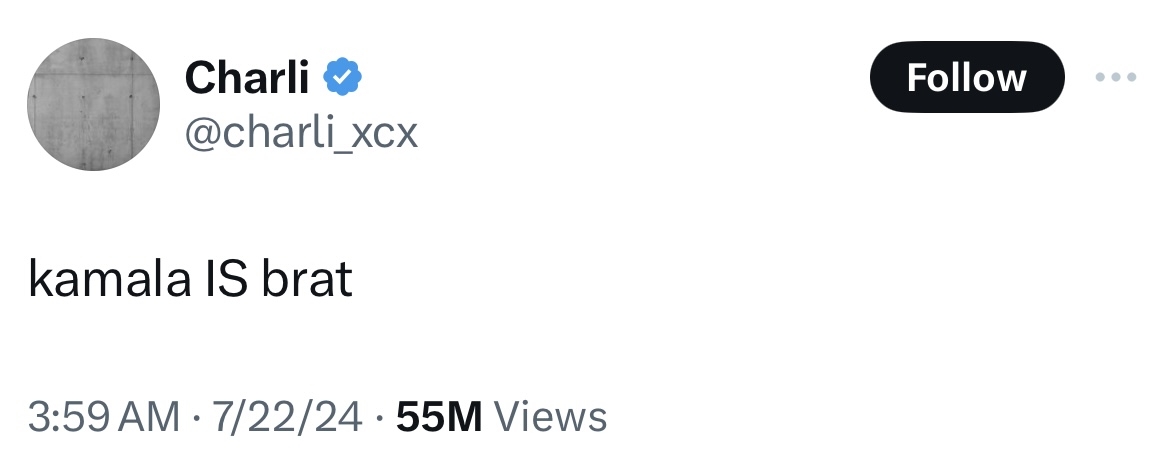
Task: Open the Charli display name link
Action: click(247, 77)
